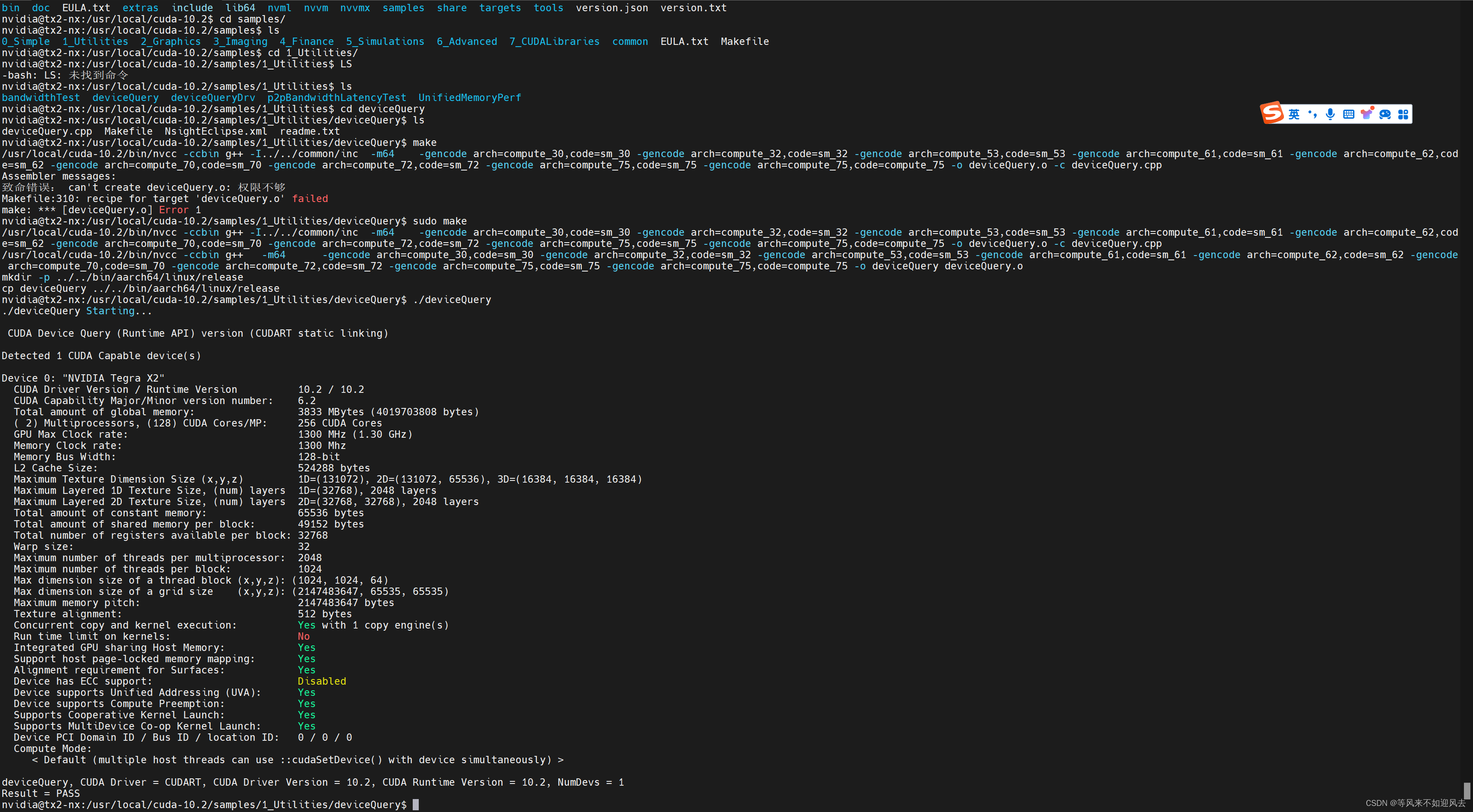Click 'extras' in the top listing

point(140,8)
